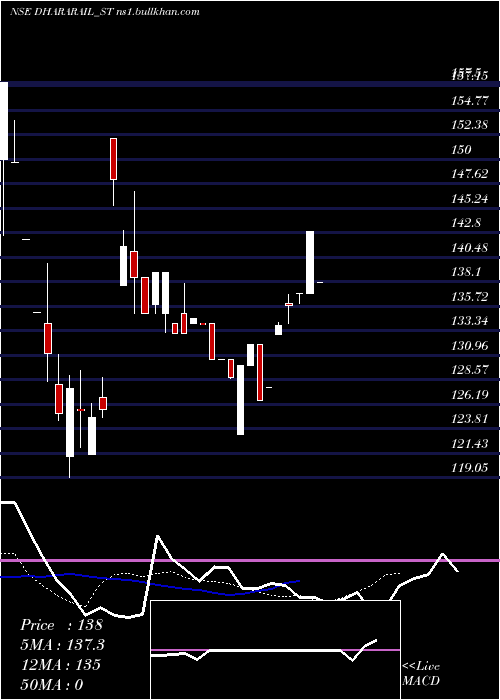Click the 135.72 price axis label
The image size is (500, 700).
[470, 296]
